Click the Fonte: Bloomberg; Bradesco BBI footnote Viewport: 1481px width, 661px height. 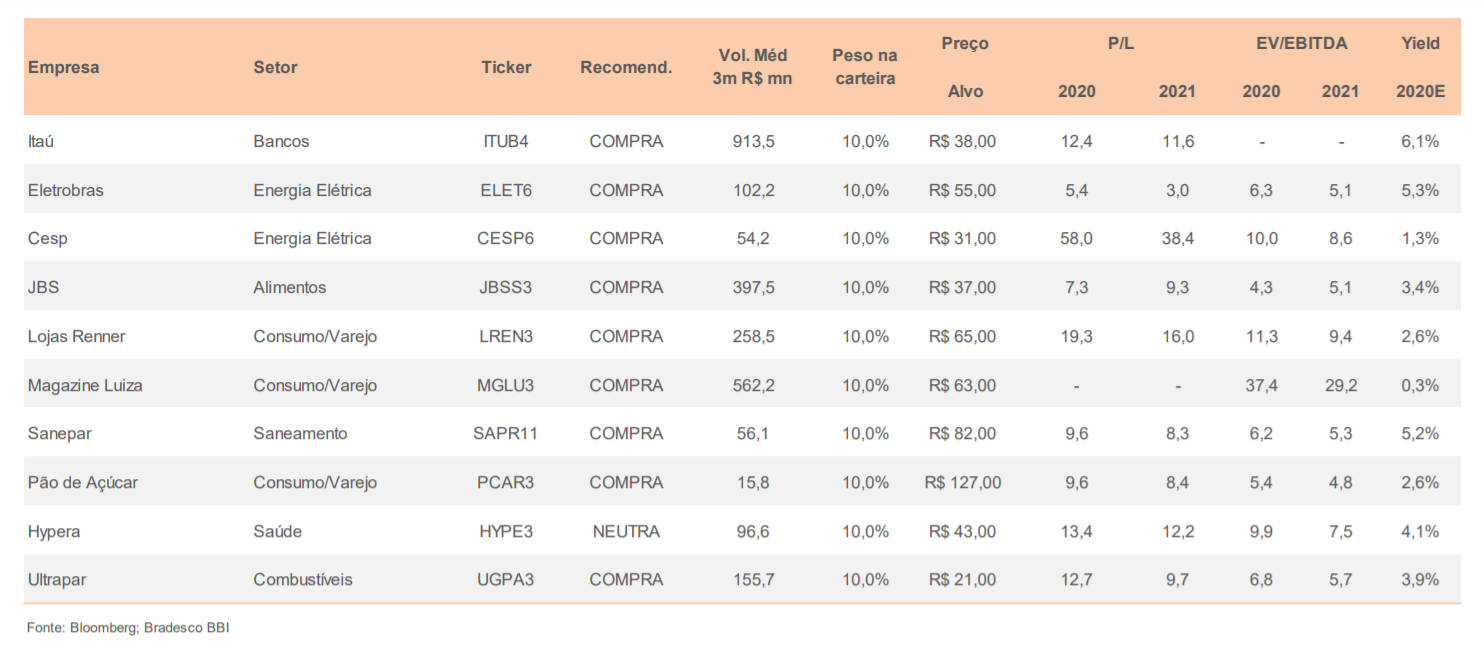pos(128,628)
